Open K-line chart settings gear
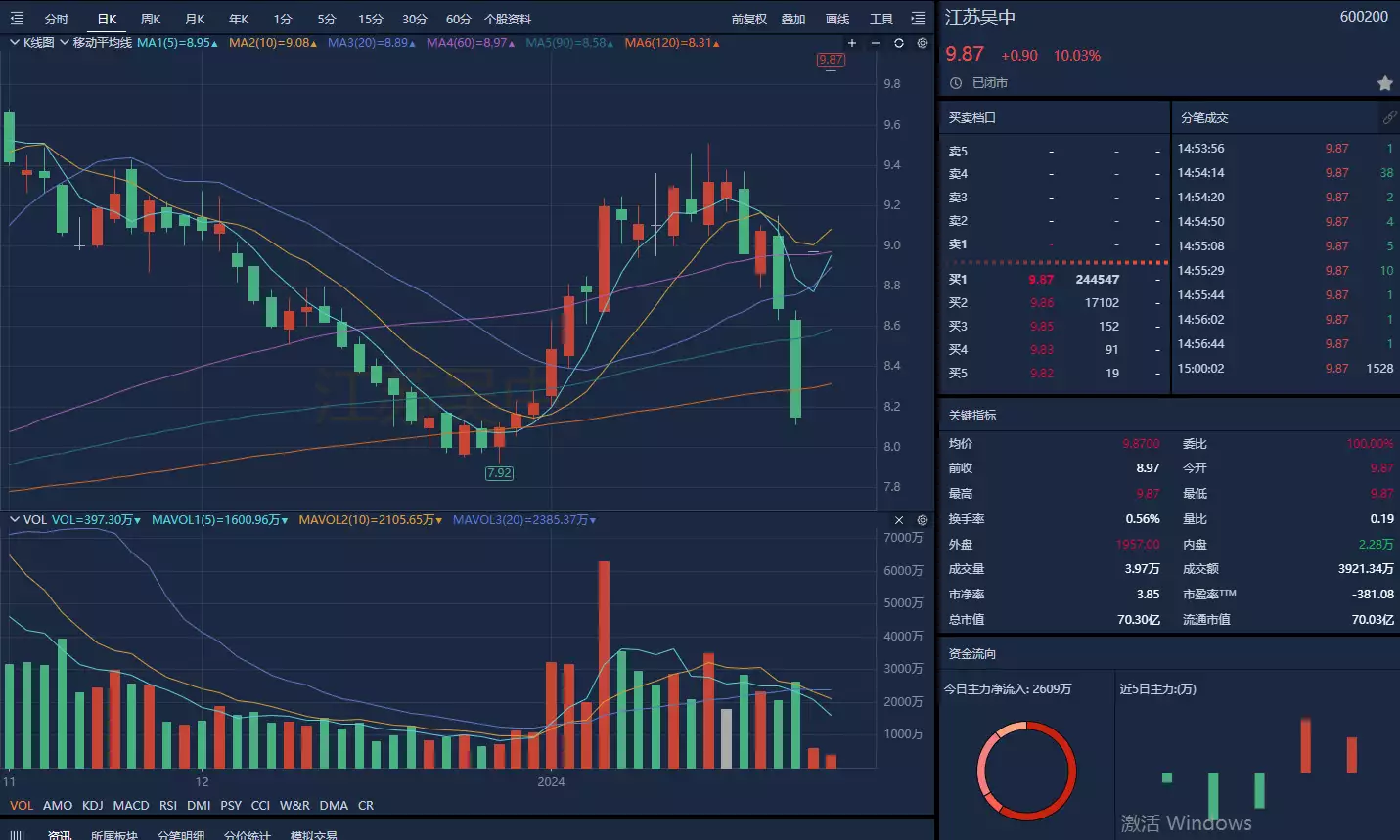 pos(922,43)
